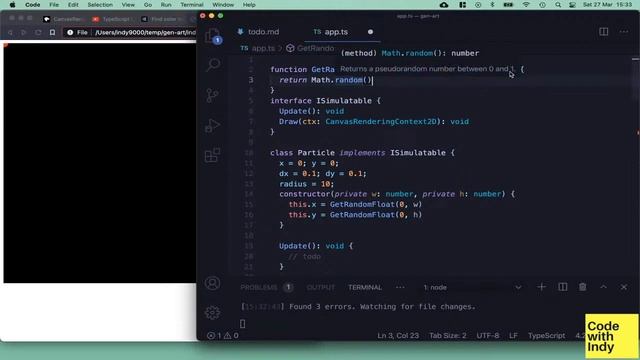
Task: Create a new terminal with plus icon
Action: point(541,287)
